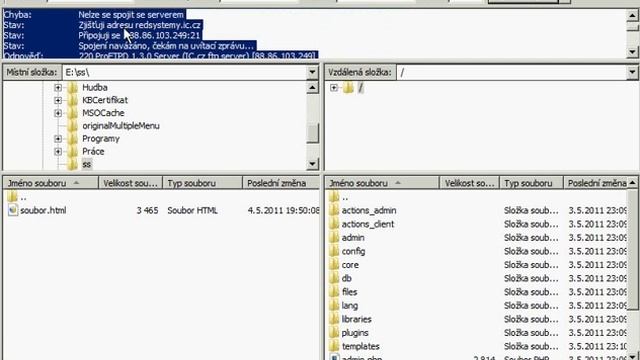Click the message log scroll down arrow
Viewport: 640px width, 360px height.
632,52
